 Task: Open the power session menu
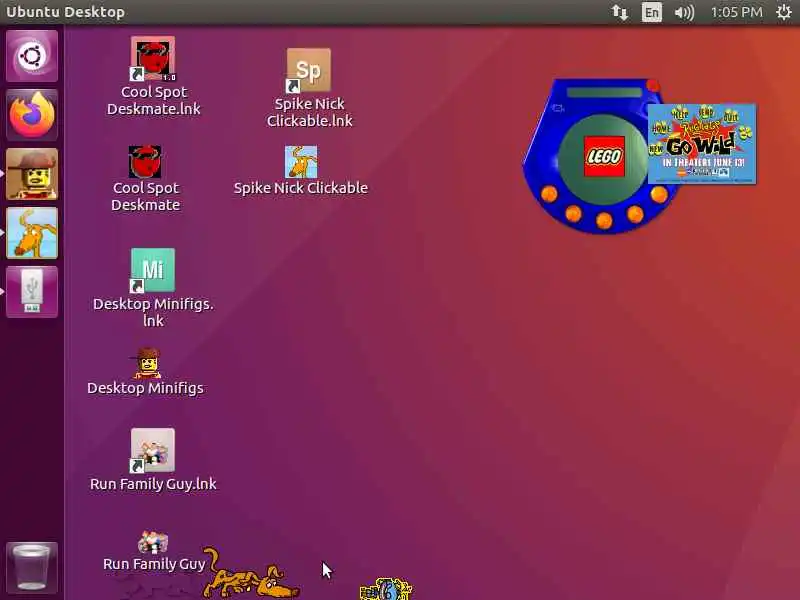pos(784,12)
